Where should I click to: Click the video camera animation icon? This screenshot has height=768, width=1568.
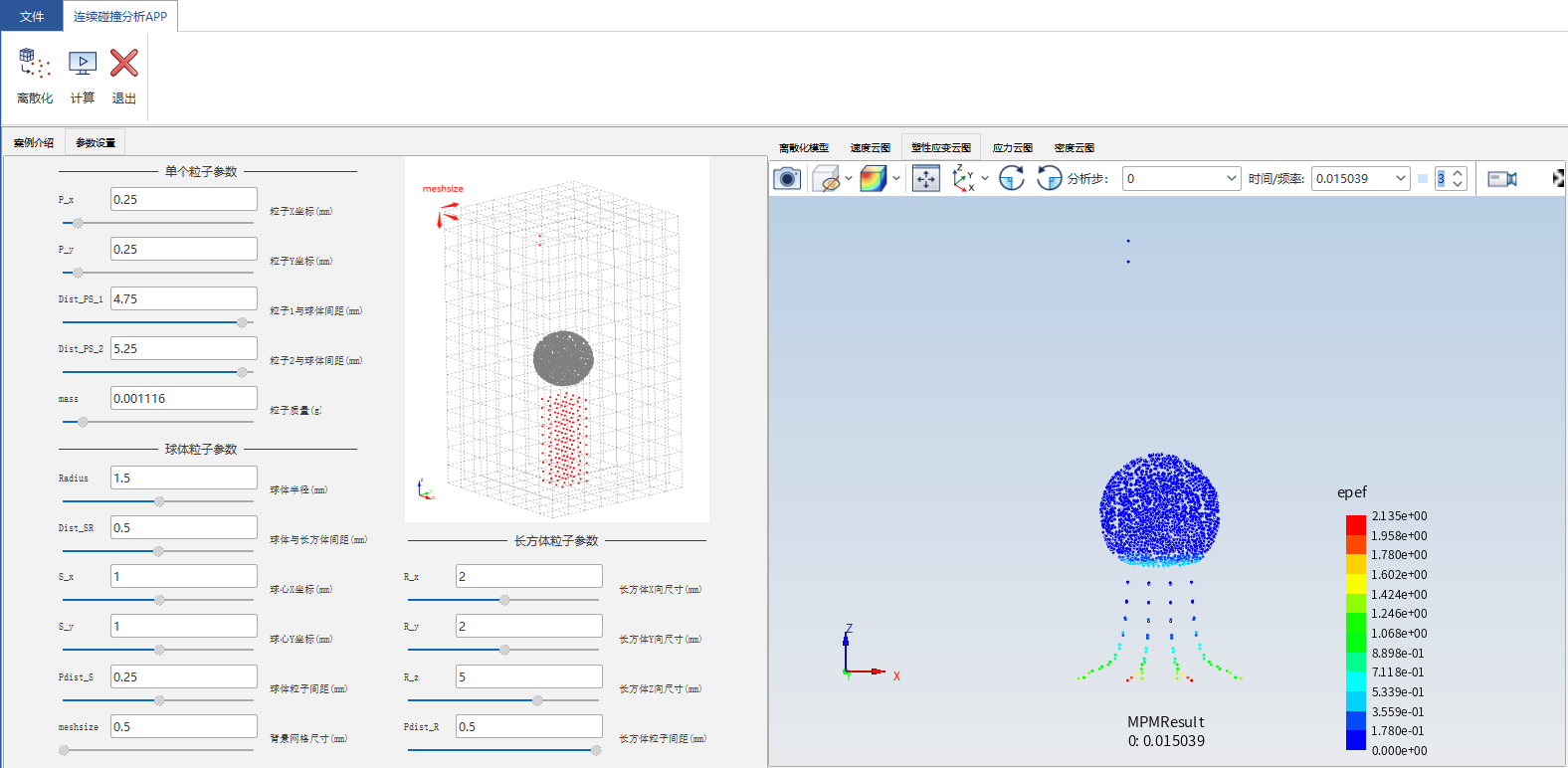1502,178
